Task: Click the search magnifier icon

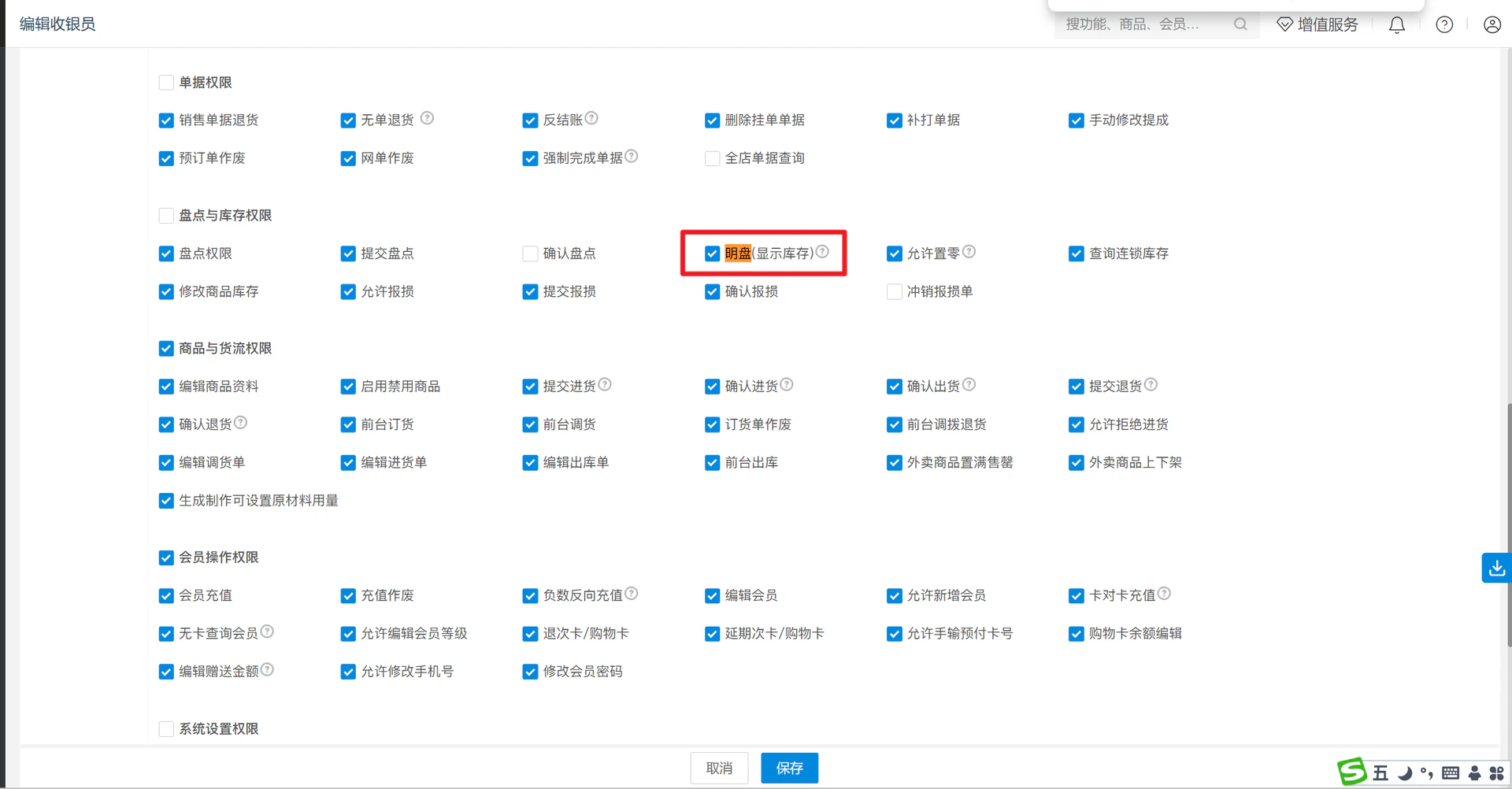Action: point(1240,24)
